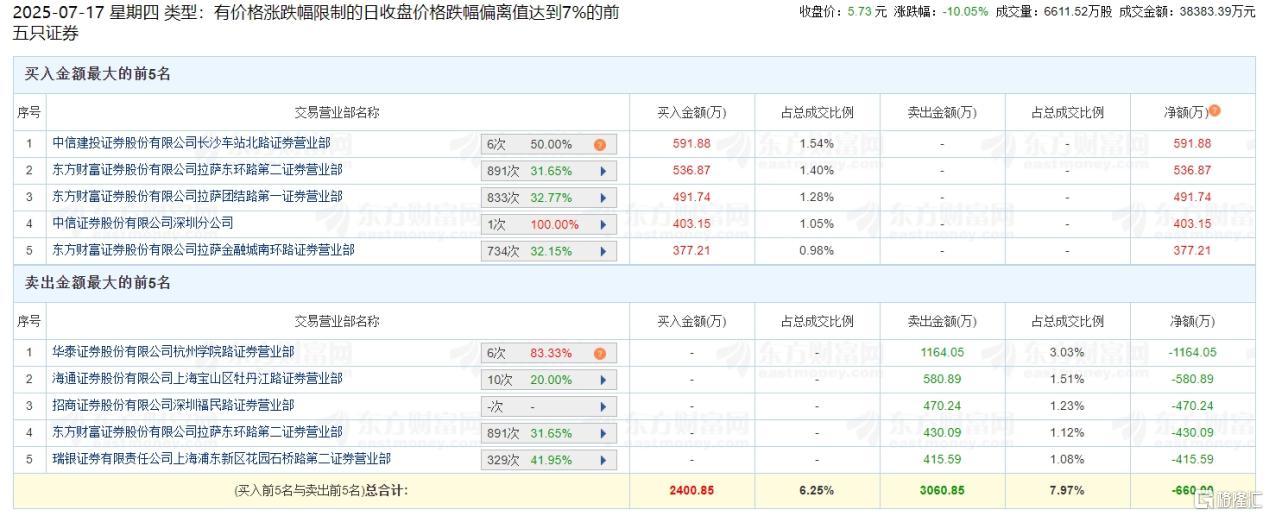1269x516 pixels.
Task: Click orange help icon beside 净额(万) header
Action: (x=1215, y=112)
